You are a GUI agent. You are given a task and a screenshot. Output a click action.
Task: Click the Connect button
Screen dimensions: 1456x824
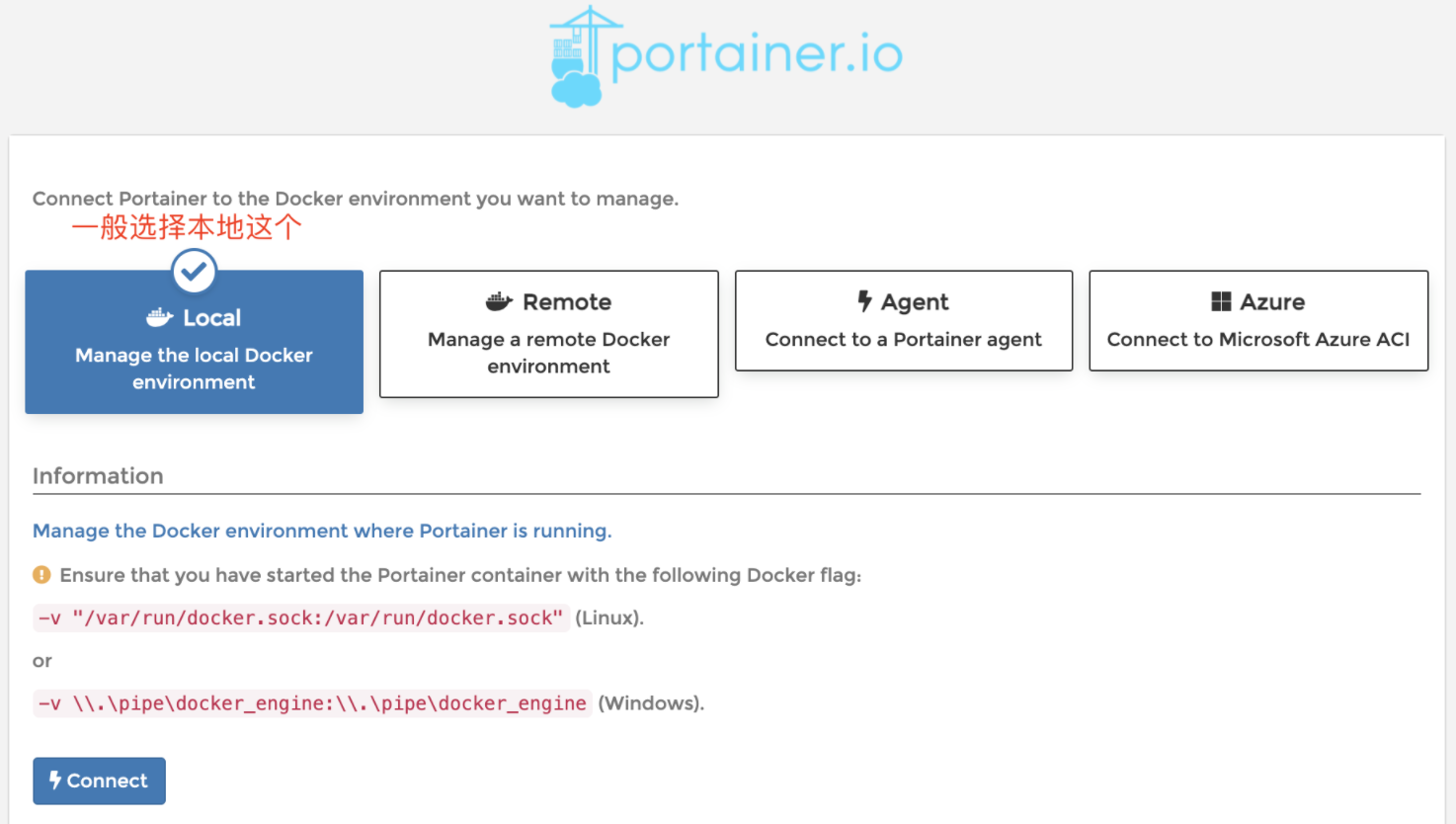pos(99,781)
